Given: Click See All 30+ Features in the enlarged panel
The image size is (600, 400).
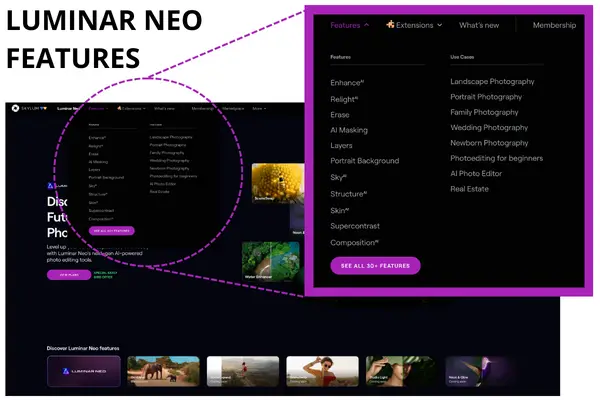Looking at the screenshot, I should (375, 266).
